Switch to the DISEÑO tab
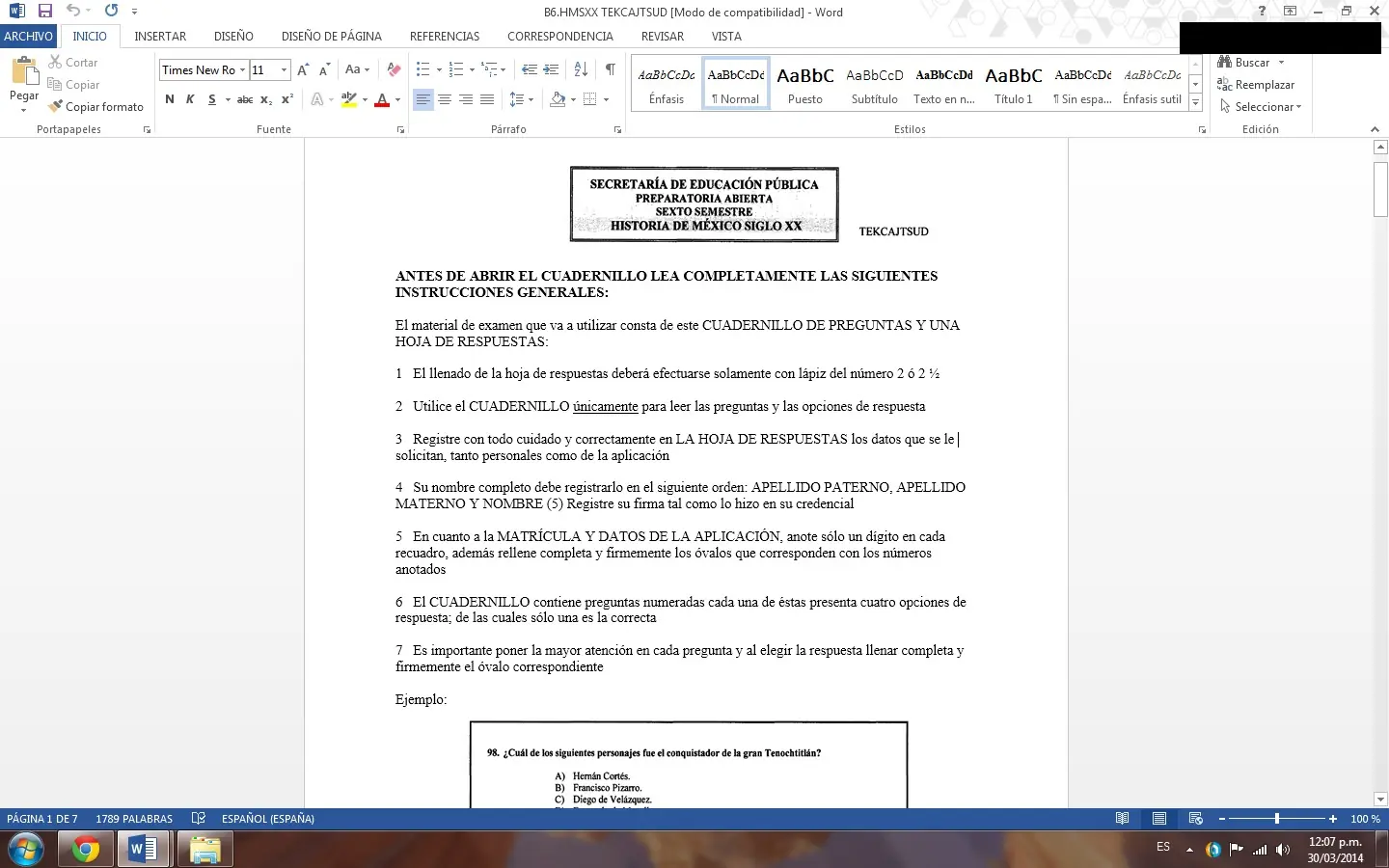The image size is (1389, 868). (x=233, y=37)
